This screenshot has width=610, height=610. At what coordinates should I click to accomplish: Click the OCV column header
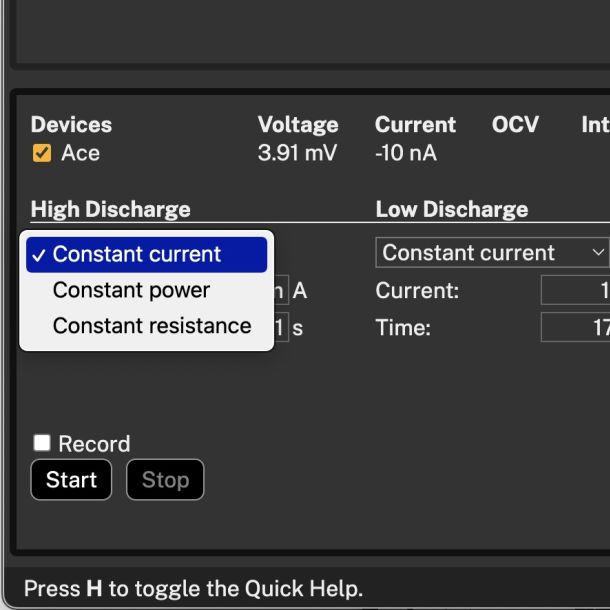pyautogui.click(x=515, y=125)
